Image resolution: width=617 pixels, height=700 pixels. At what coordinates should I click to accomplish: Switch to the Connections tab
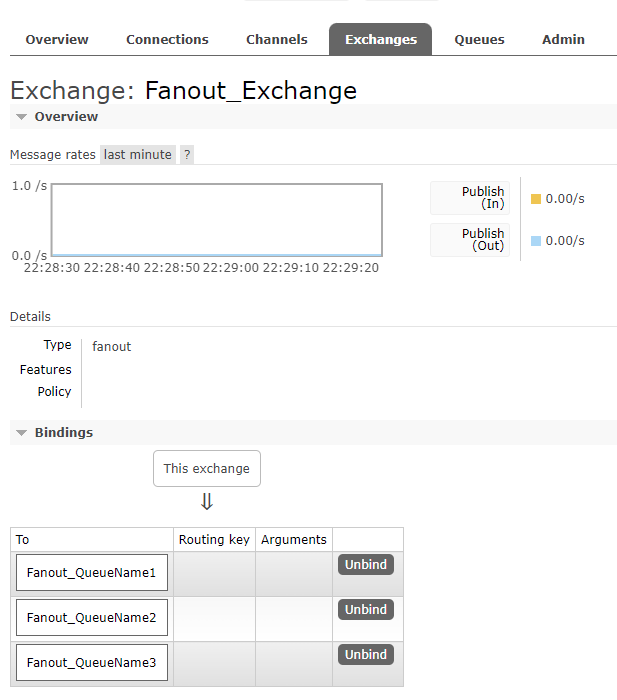coord(167,39)
